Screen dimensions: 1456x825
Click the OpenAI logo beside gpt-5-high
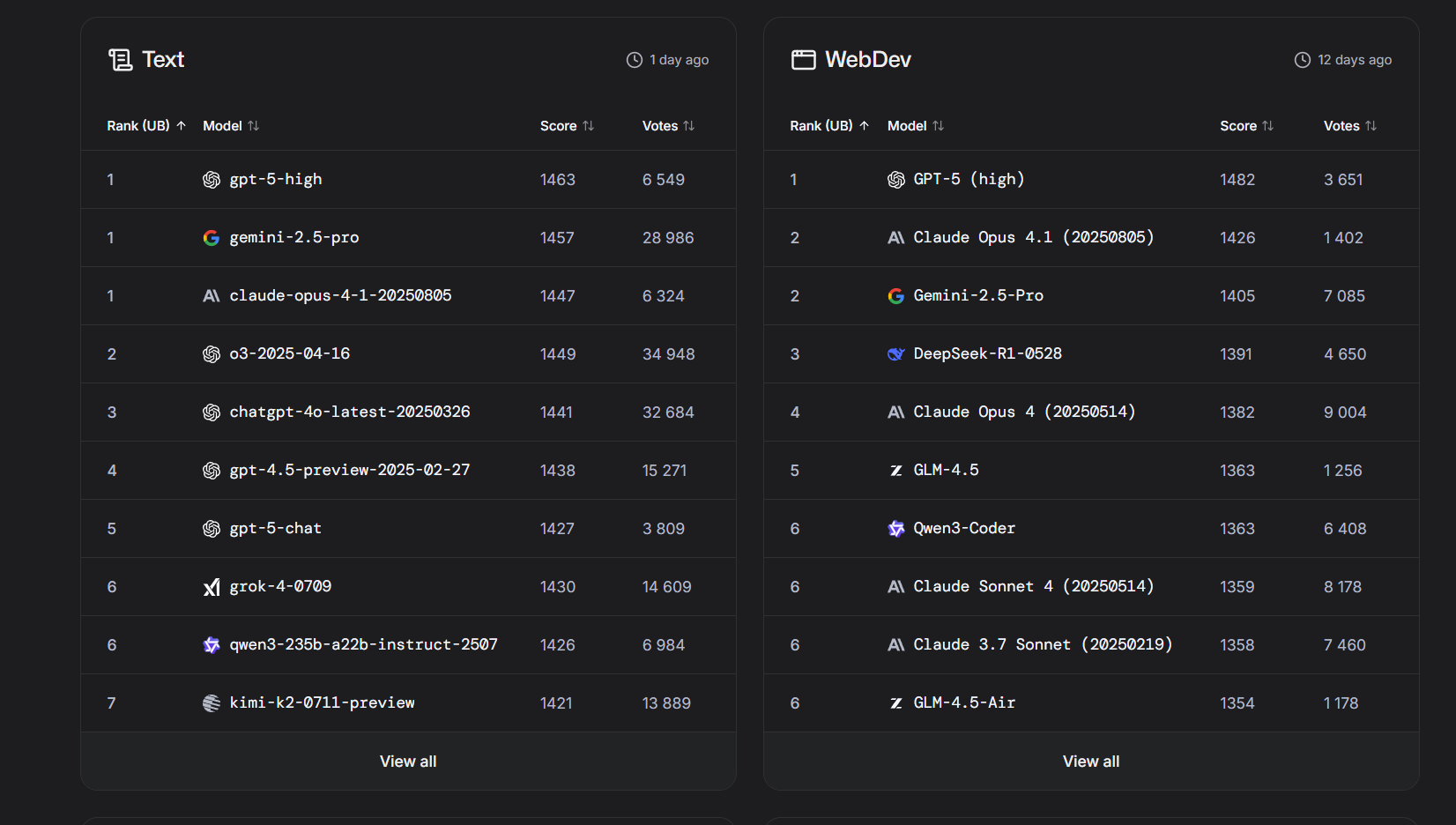[x=212, y=180]
